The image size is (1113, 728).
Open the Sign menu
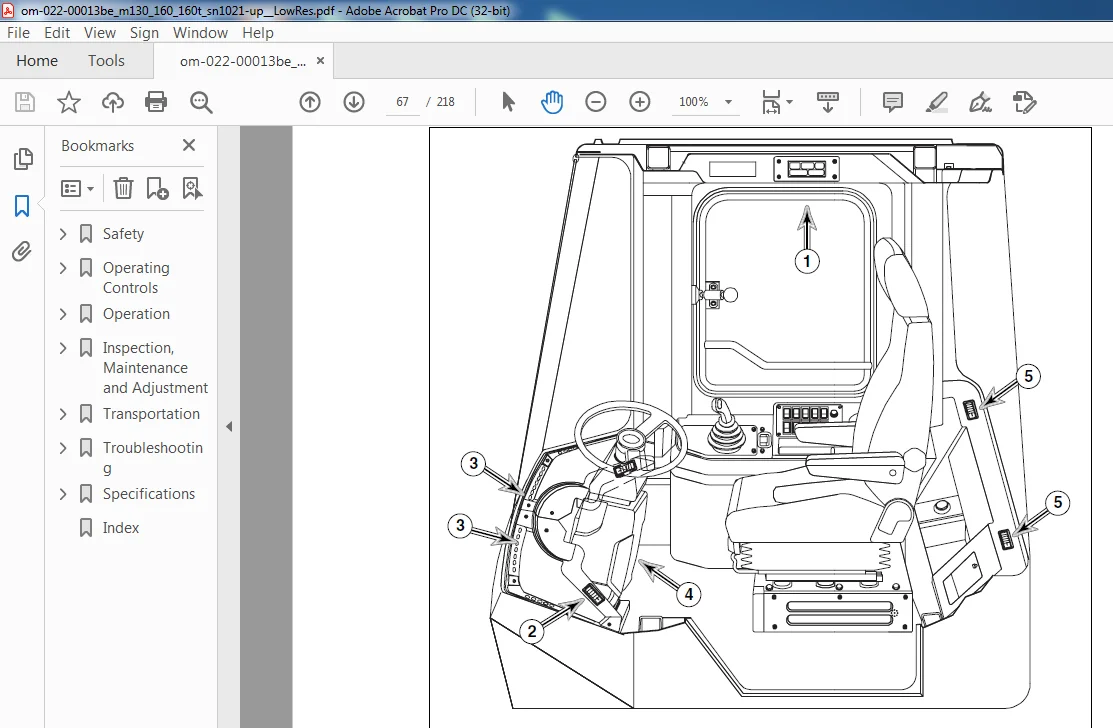(144, 33)
